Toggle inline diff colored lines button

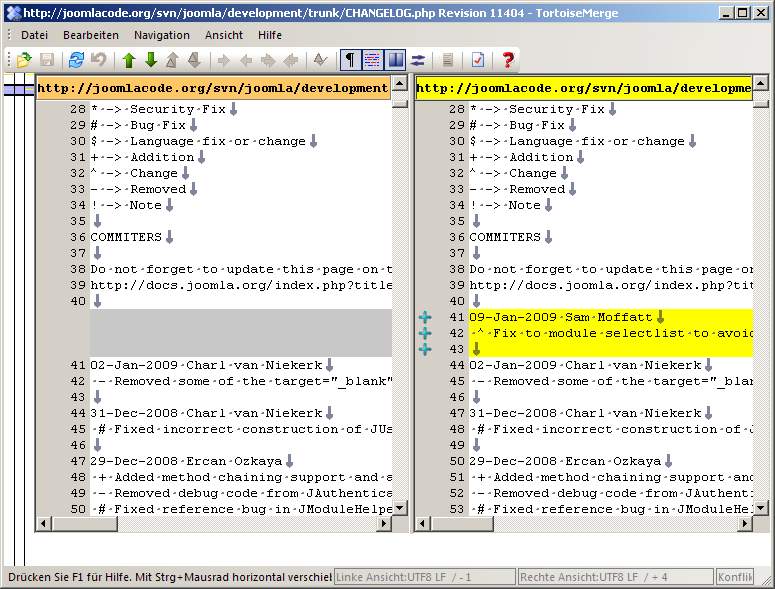pos(373,60)
